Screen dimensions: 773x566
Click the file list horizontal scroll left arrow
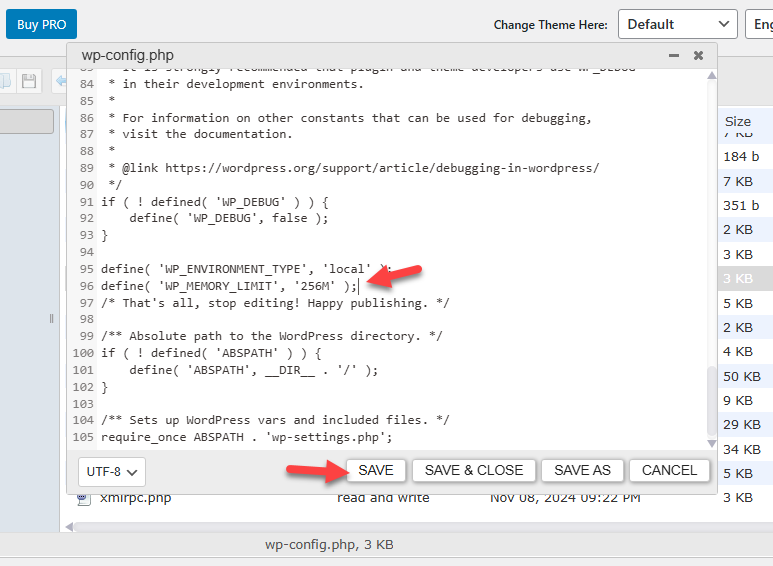click(x=70, y=527)
